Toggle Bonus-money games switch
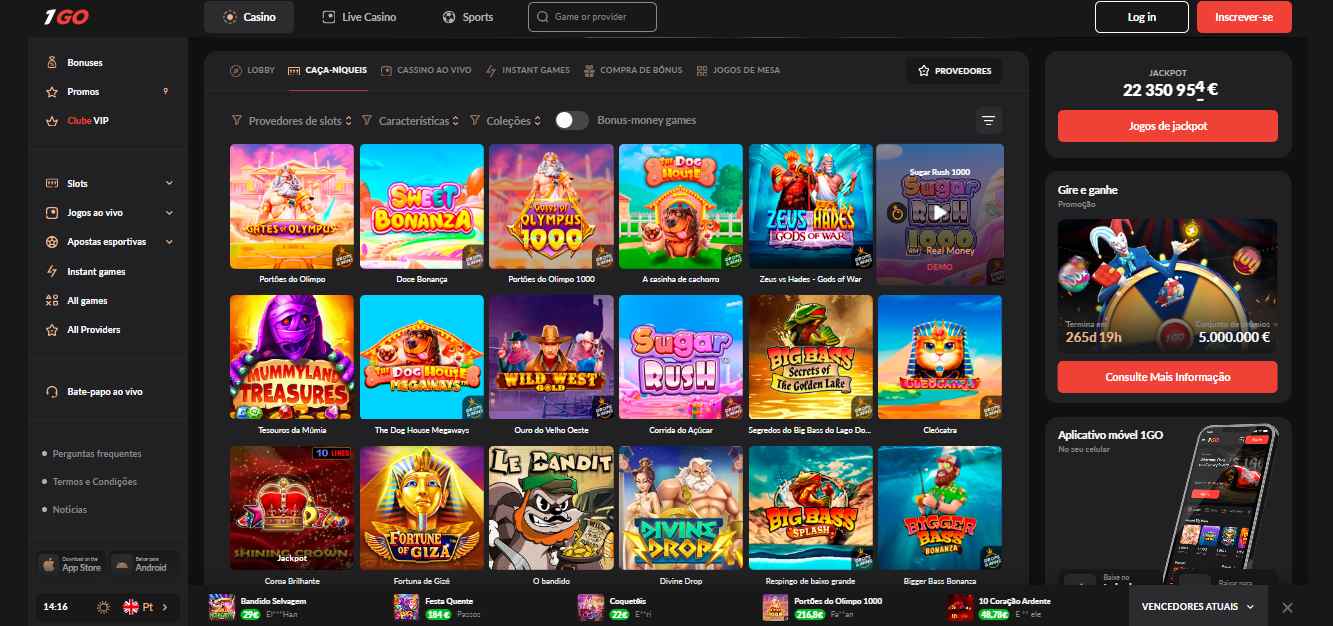 [572, 120]
